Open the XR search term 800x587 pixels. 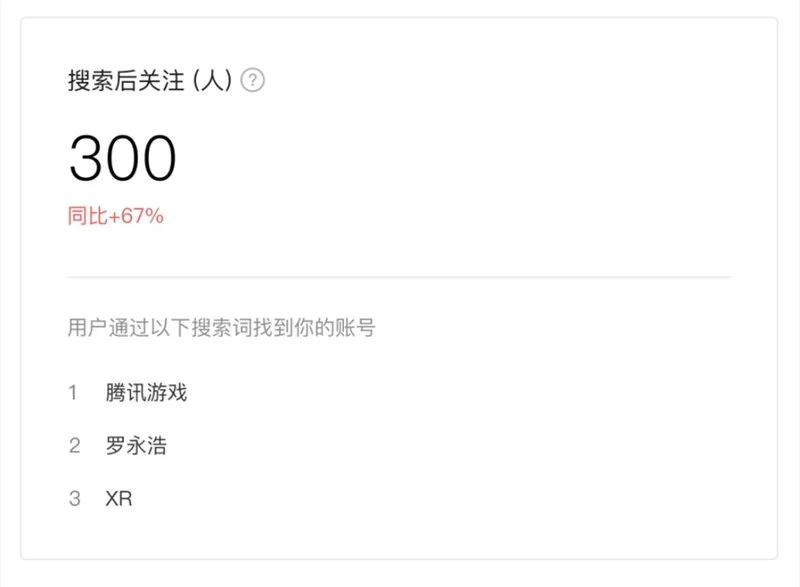pyautogui.click(x=119, y=498)
